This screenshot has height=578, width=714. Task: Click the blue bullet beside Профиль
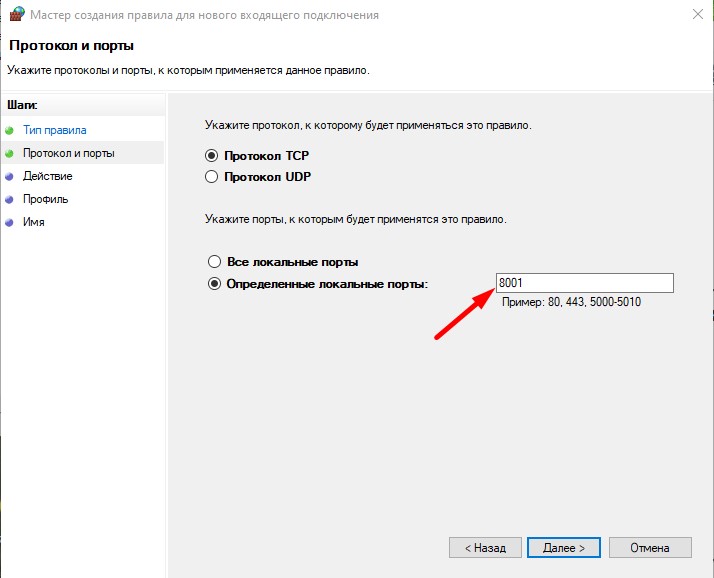[x=10, y=200]
